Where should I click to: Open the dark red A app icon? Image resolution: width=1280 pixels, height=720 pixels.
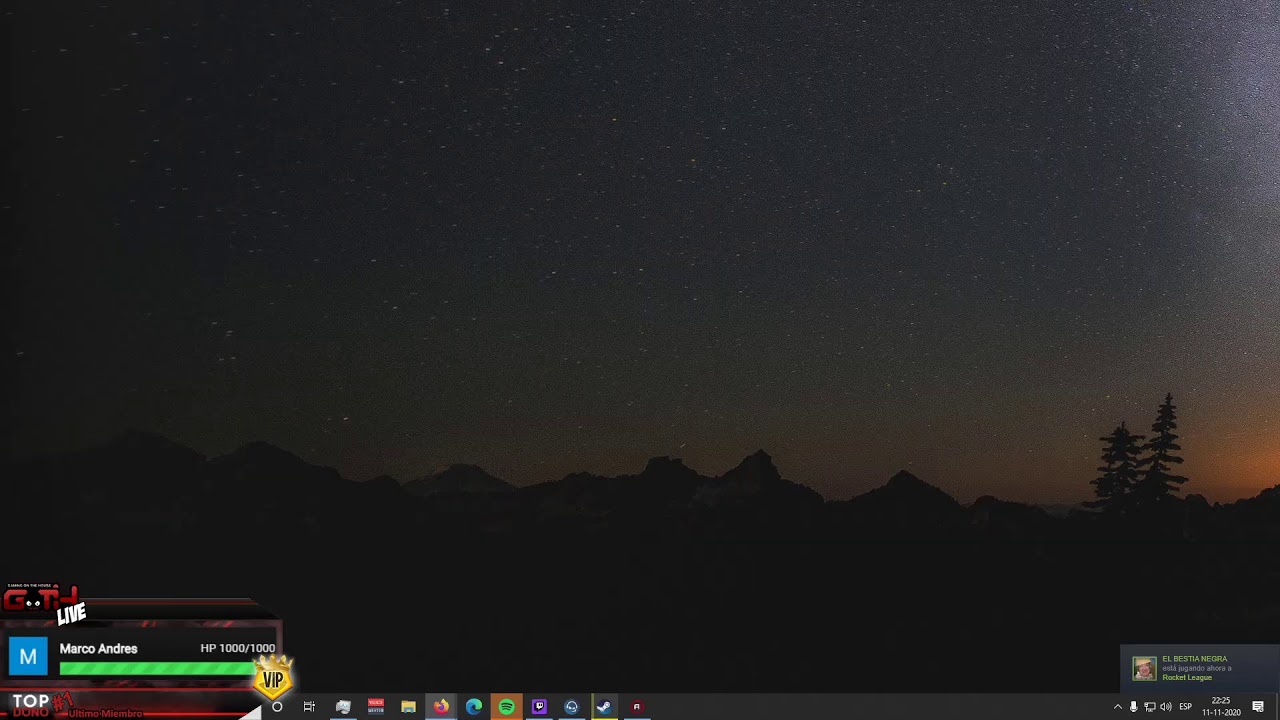636,707
